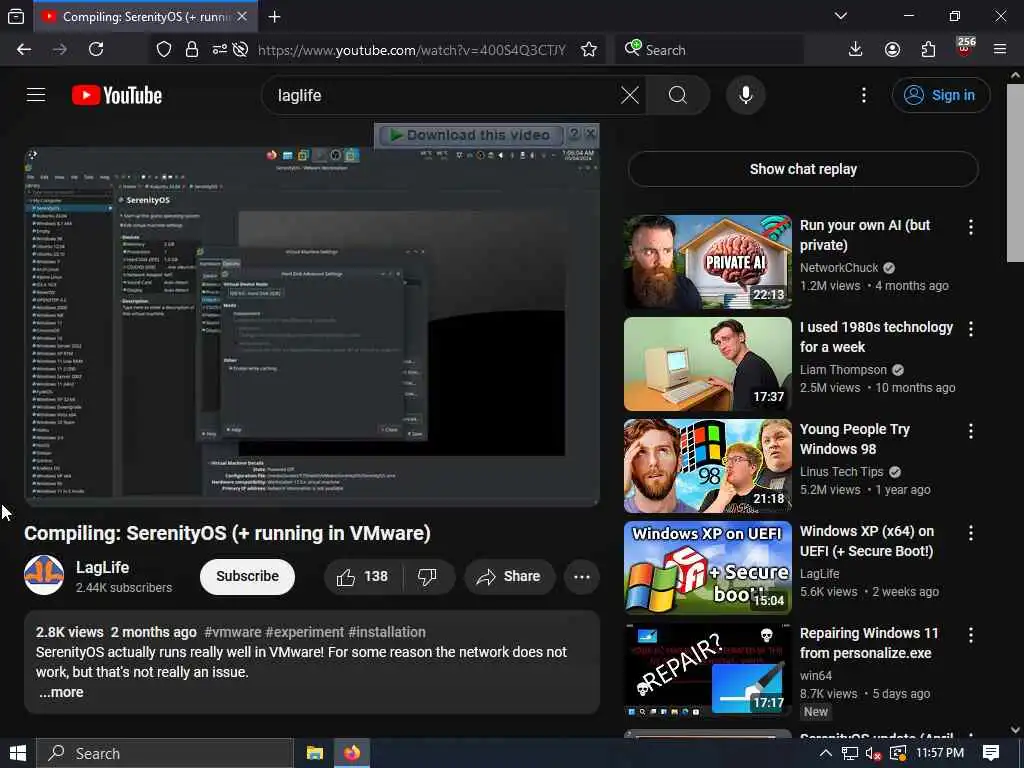Open Young People Try Windows 98 thumbnail
The image size is (1024, 768).
tap(707, 466)
